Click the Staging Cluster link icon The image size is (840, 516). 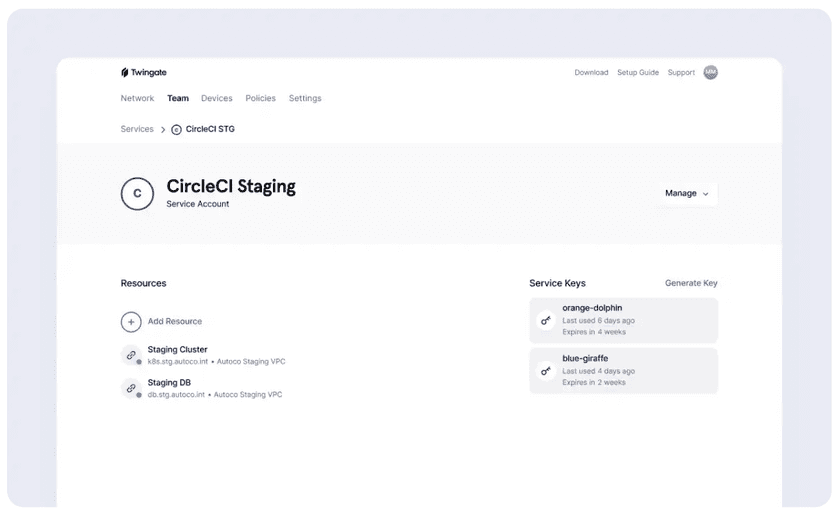tap(131, 355)
